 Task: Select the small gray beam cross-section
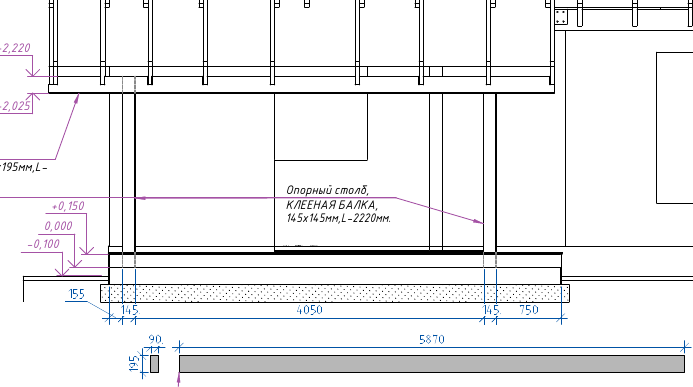pyautogui.click(x=154, y=364)
